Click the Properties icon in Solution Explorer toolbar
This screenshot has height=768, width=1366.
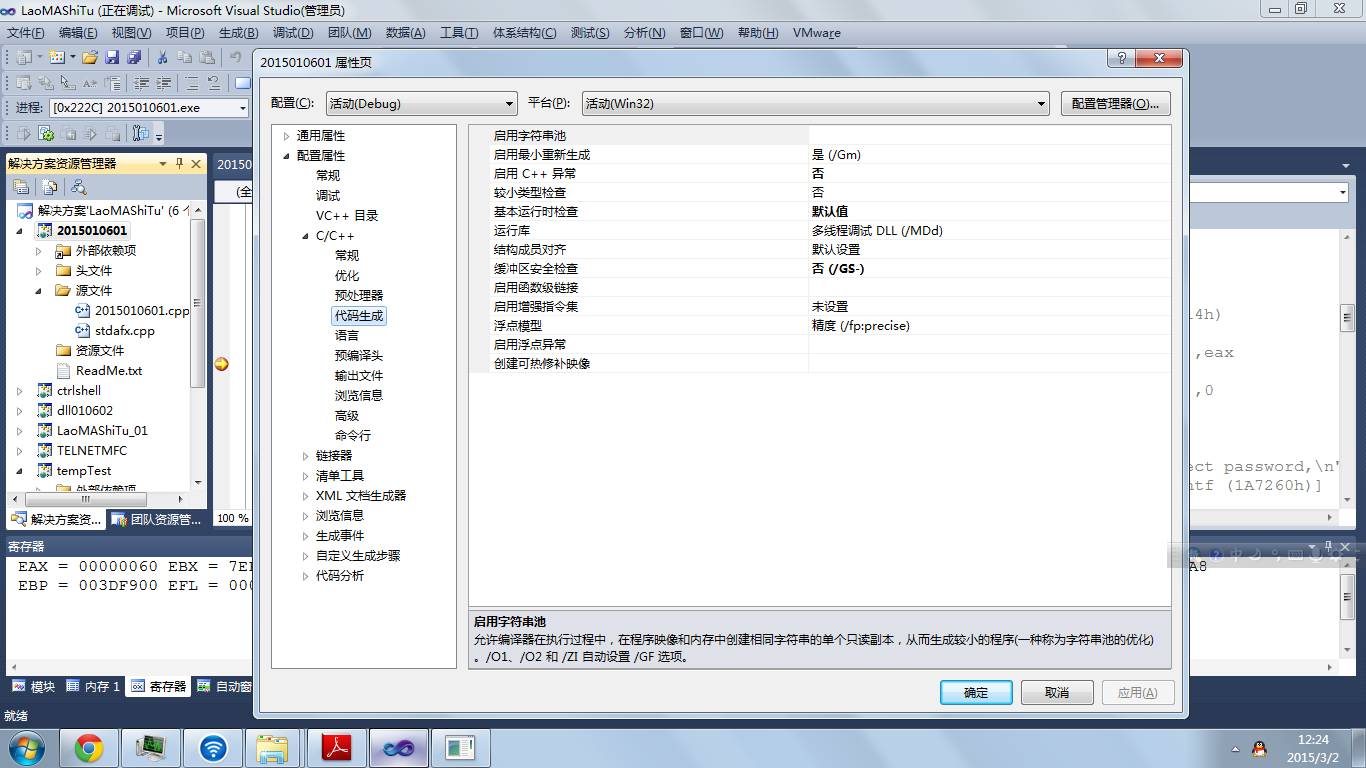click(x=21, y=187)
